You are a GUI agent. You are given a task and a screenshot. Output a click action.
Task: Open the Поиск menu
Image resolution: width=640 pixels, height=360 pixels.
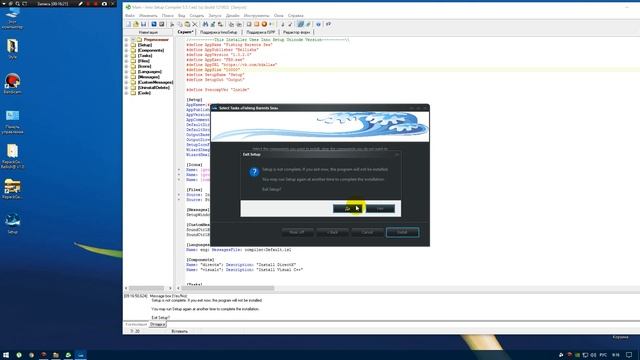point(167,16)
